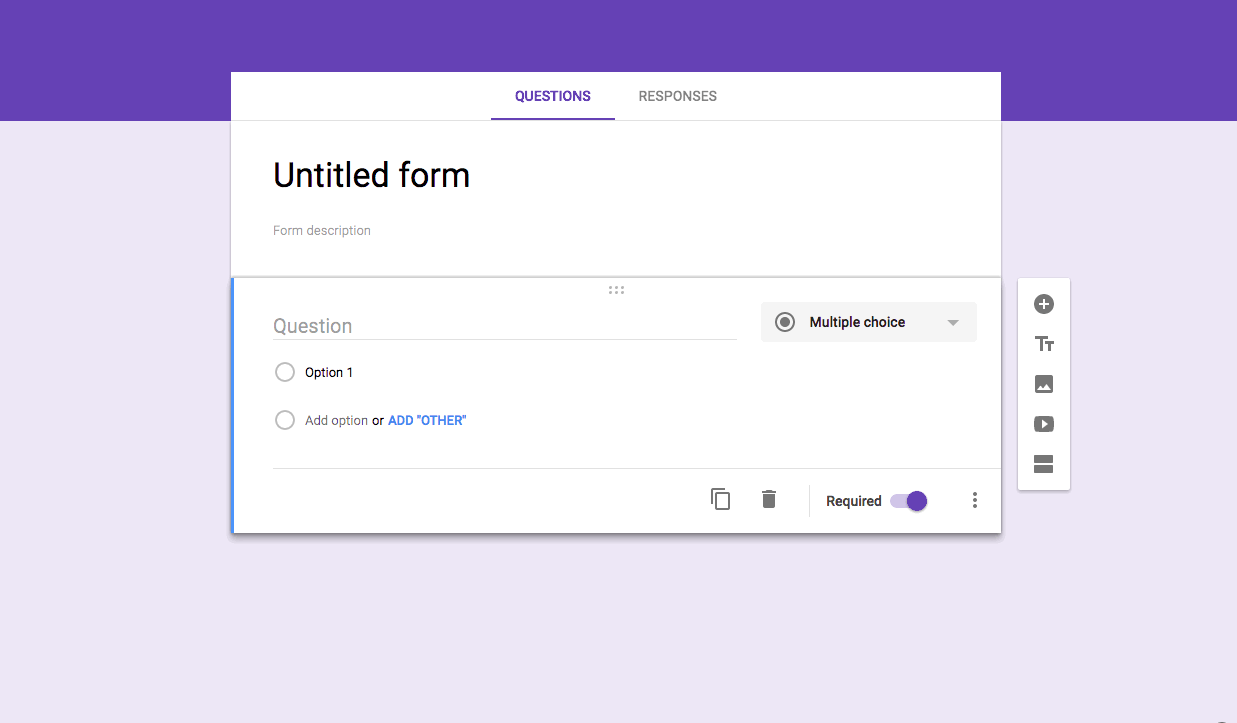Viewport: 1237px width, 723px height.
Task: Click the Add option text
Action: 336,421
